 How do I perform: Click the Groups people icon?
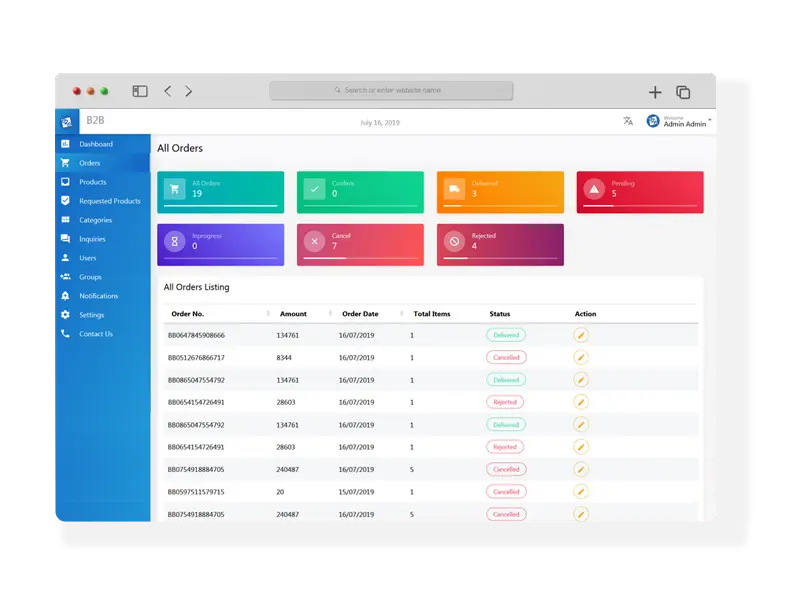(65, 277)
